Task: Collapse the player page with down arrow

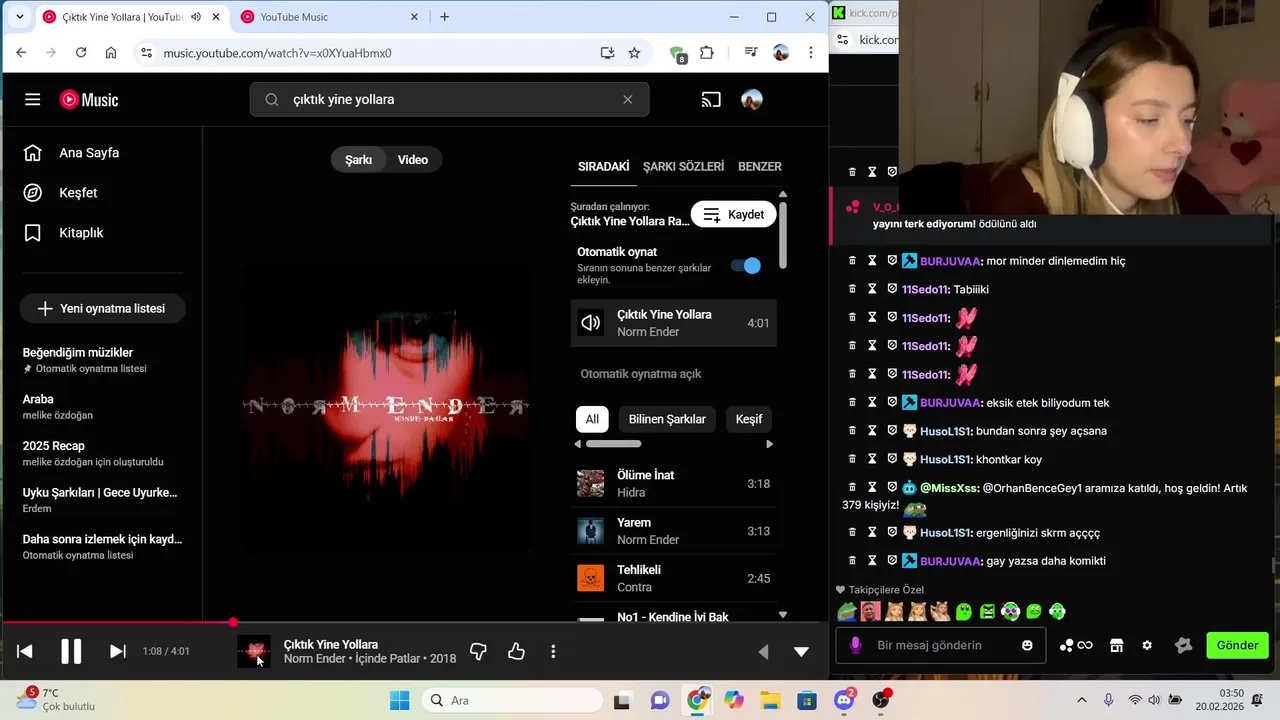Action: pos(801,651)
